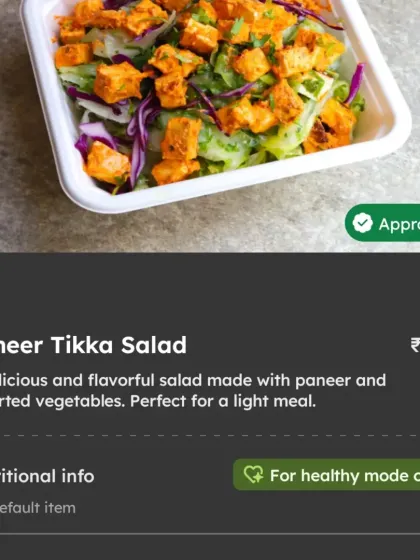The width and height of the screenshot is (420, 560).
Task: Select the word vegetables in description
Action: [80, 401]
